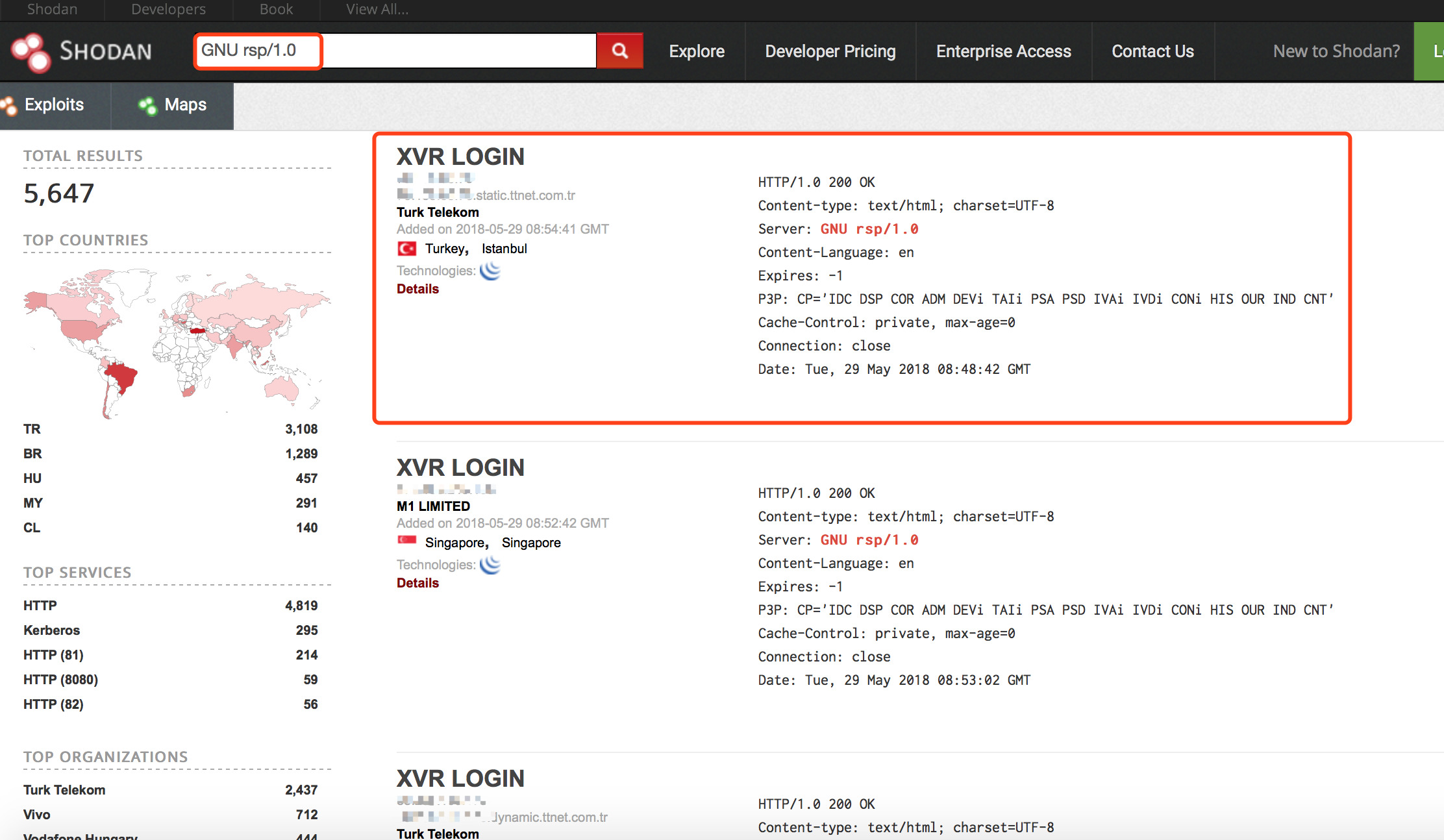Expand the View All... top menu
The width and height of the screenshot is (1444, 840).
[x=377, y=9]
